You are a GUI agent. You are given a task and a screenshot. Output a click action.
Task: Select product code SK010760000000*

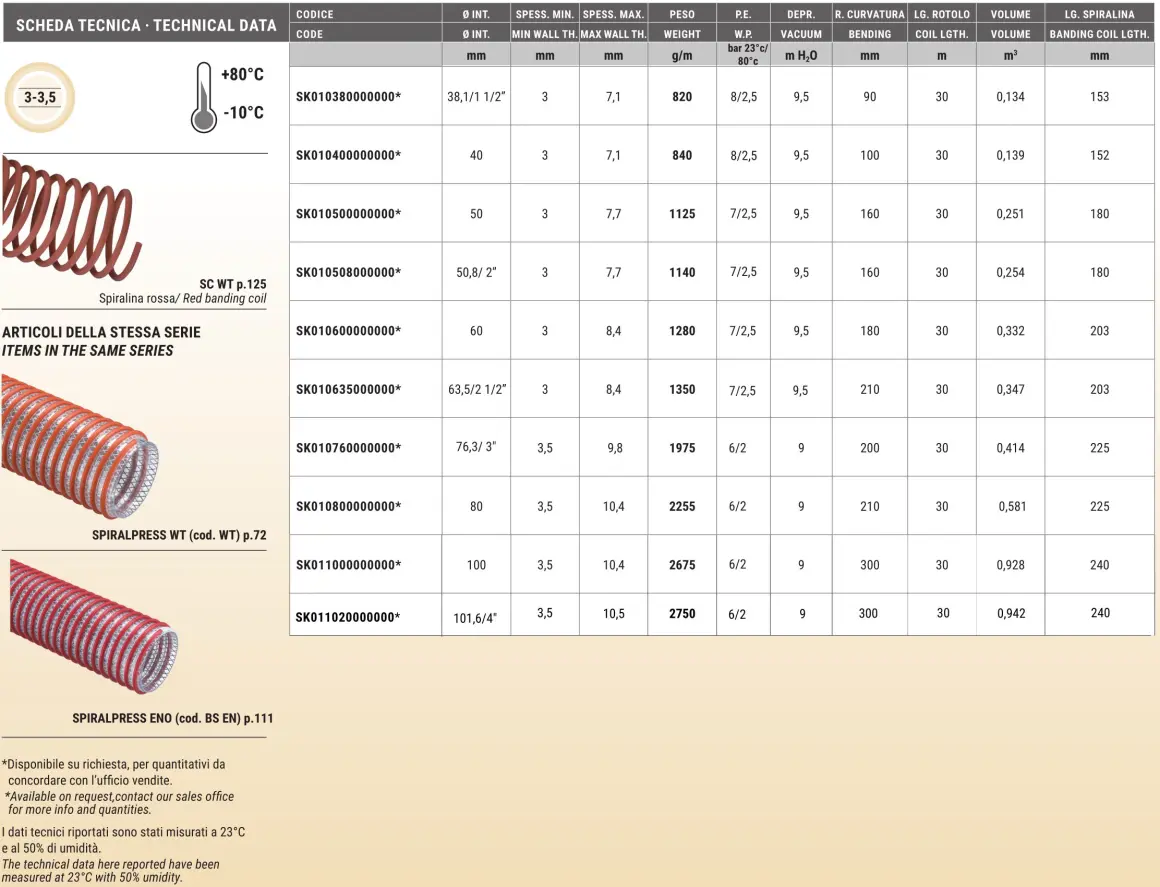[x=348, y=449]
